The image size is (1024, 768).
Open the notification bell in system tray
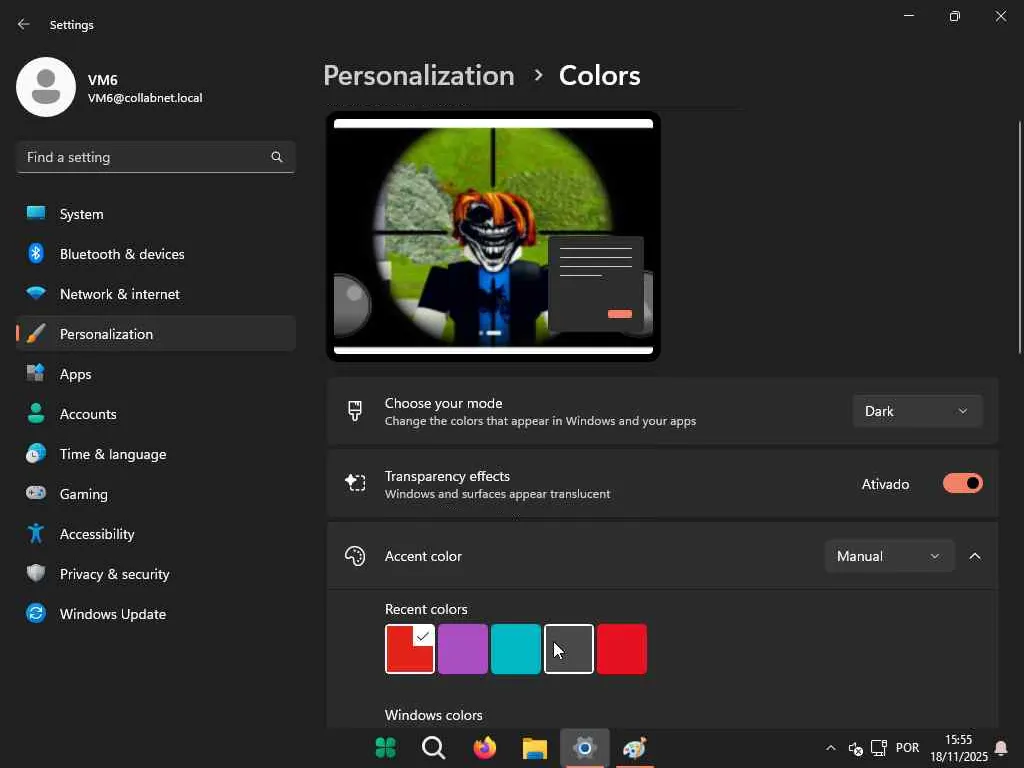pos(1000,748)
